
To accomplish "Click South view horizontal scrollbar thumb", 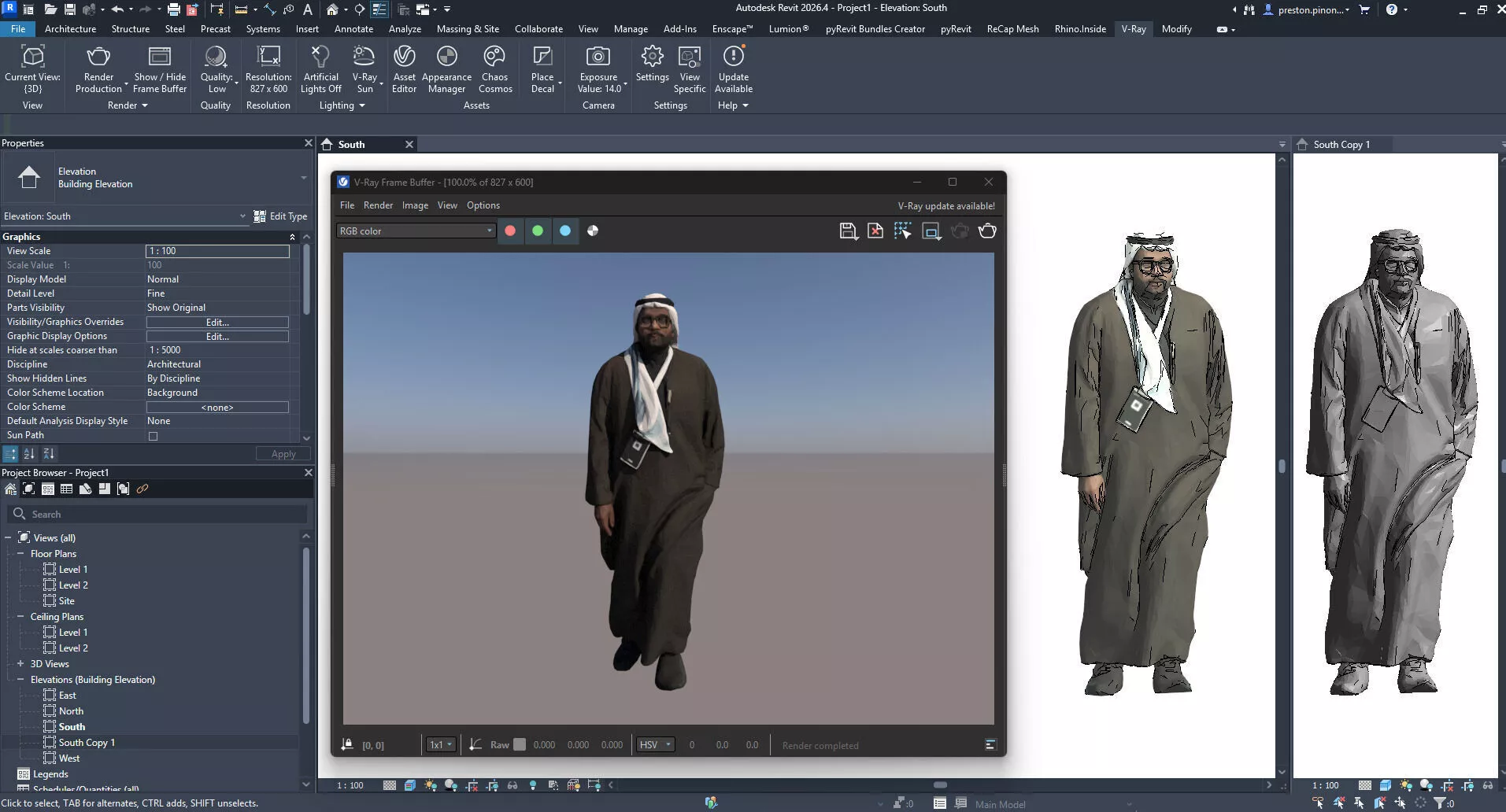I will pyautogui.click(x=940, y=784).
